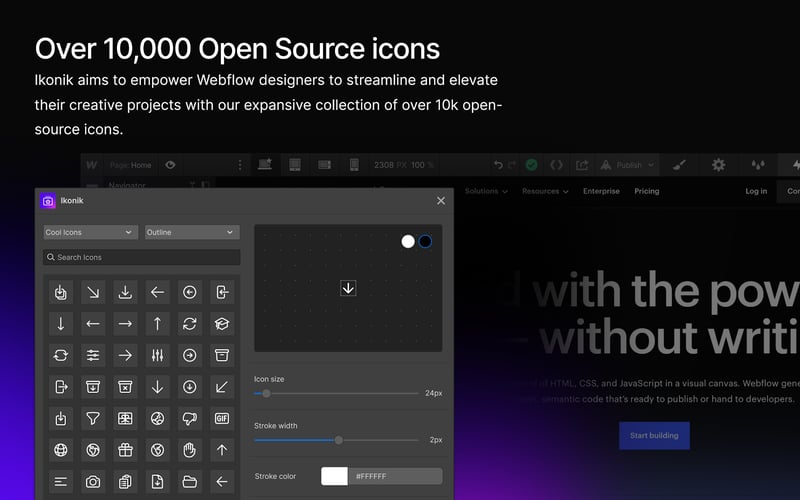This screenshot has height=500, width=800.
Task: Click the Log in link
Action: click(756, 191)
